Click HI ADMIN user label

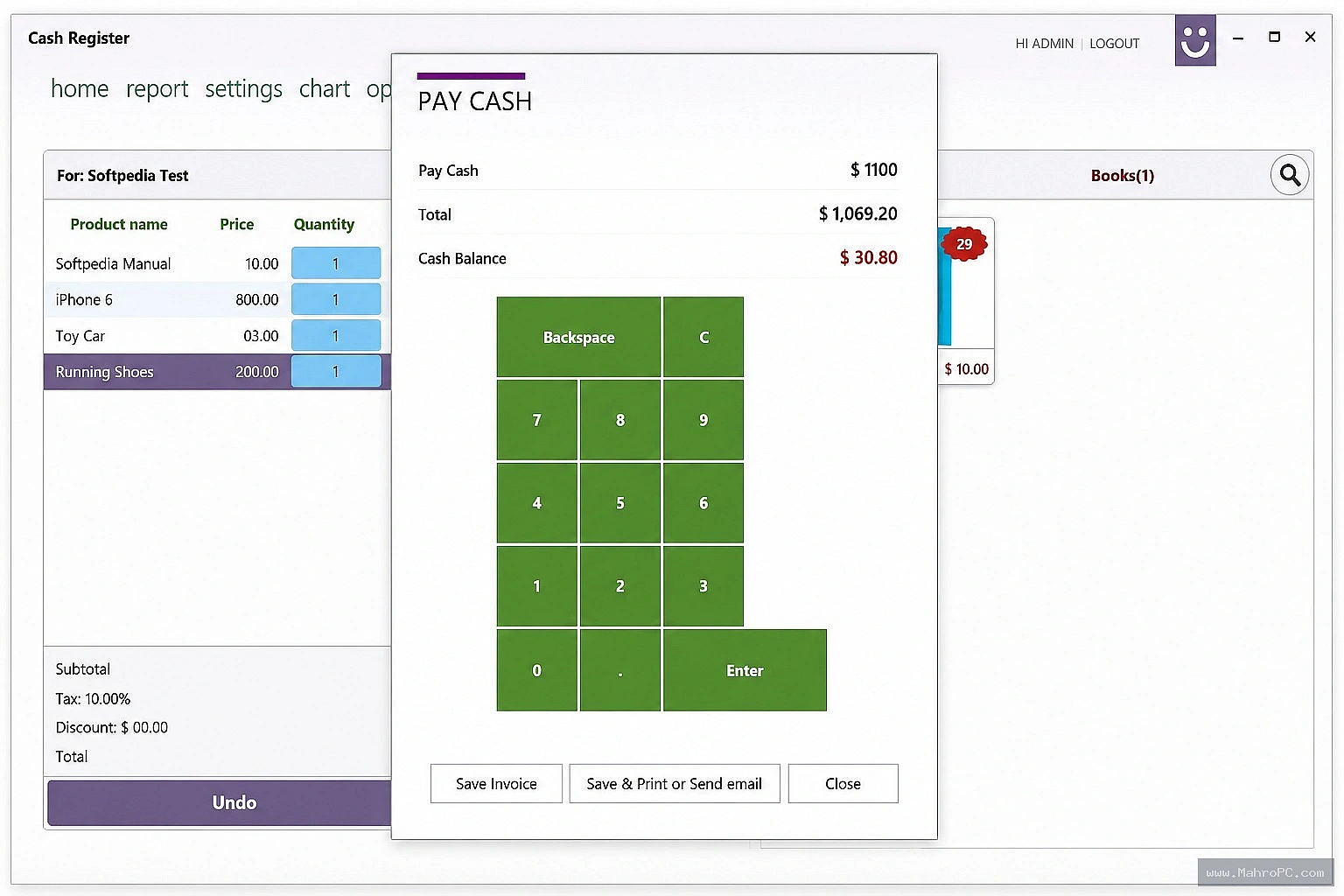(1044, 44)
